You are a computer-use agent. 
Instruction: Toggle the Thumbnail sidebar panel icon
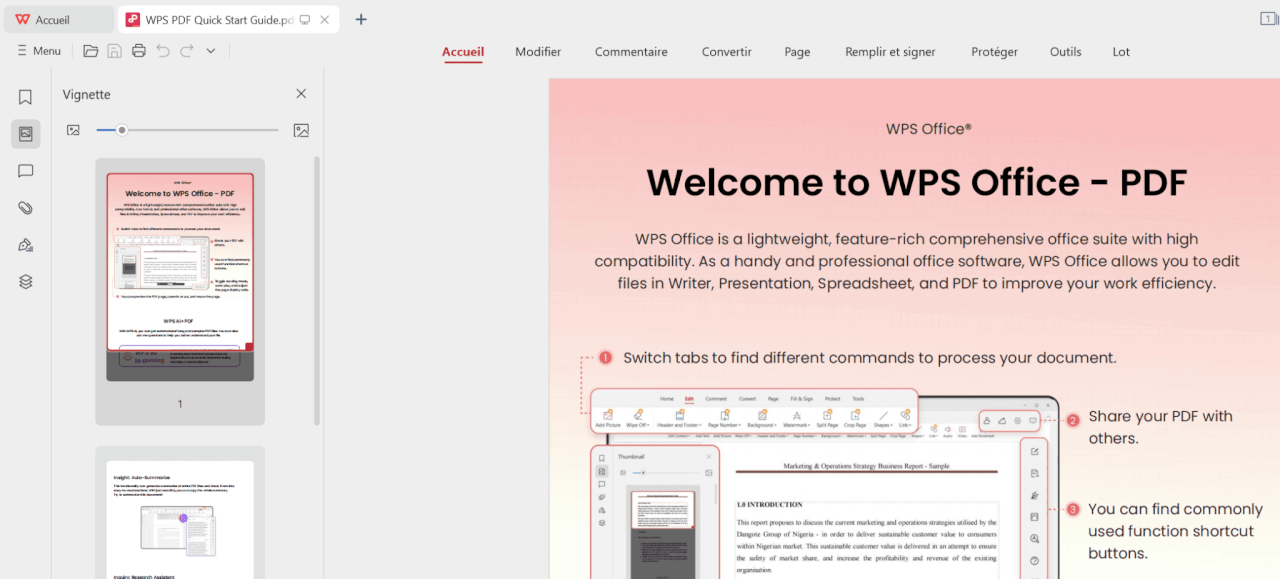26,134
